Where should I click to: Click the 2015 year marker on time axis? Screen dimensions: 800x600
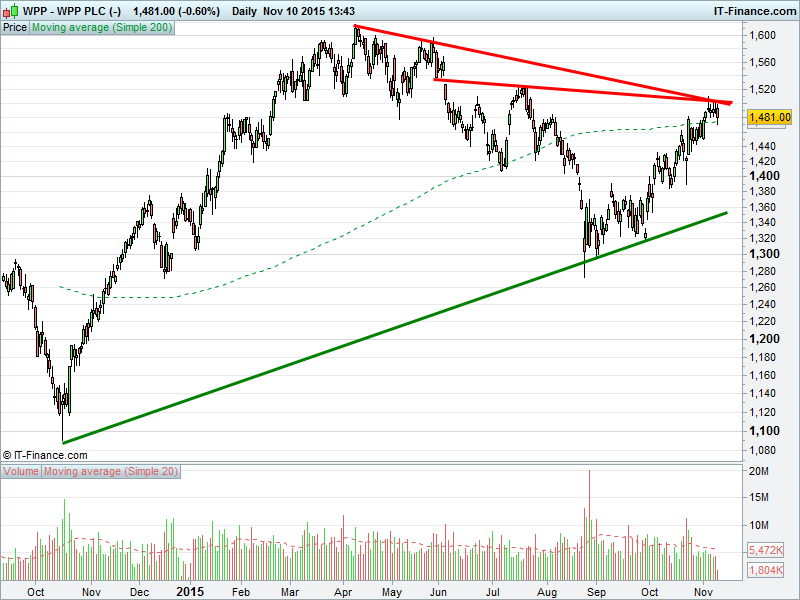point(188,592)
